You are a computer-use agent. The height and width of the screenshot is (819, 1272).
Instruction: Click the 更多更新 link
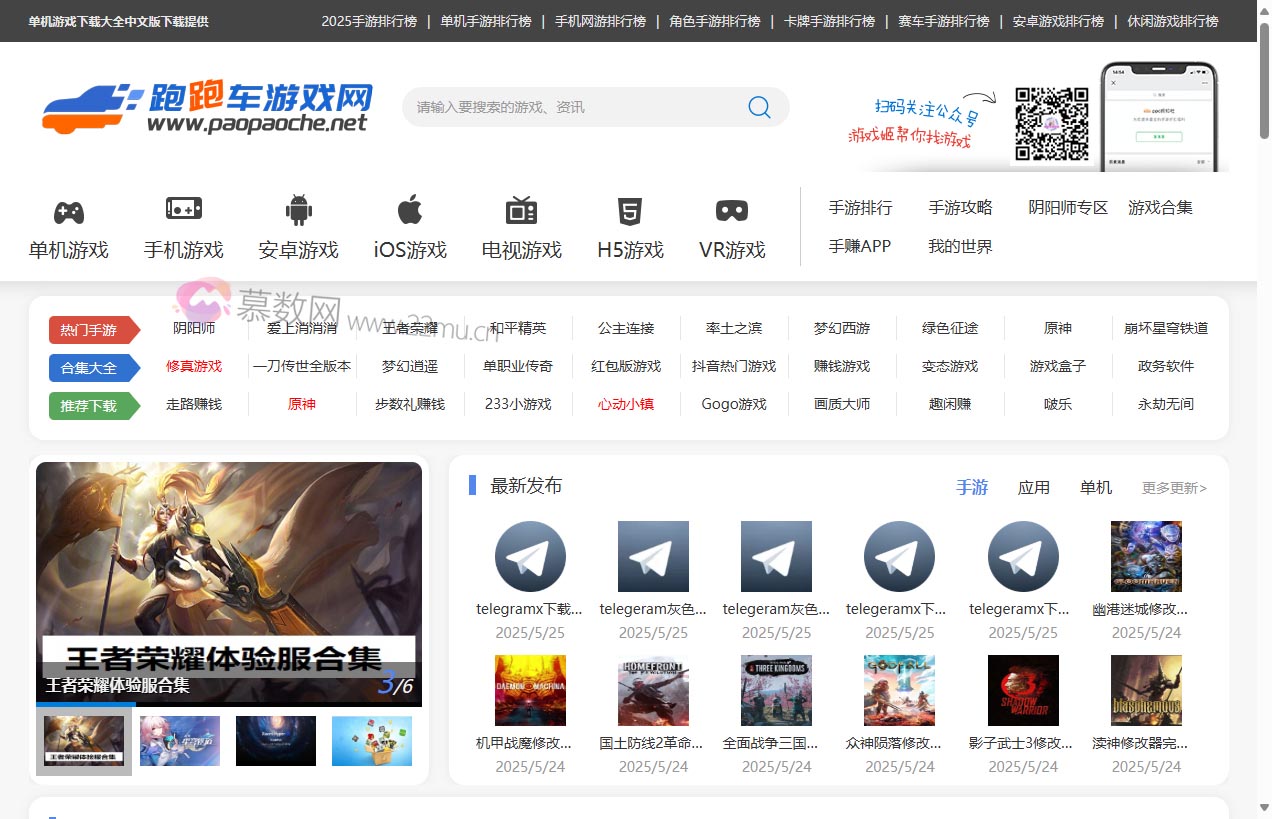click(x=1172, y=487)
